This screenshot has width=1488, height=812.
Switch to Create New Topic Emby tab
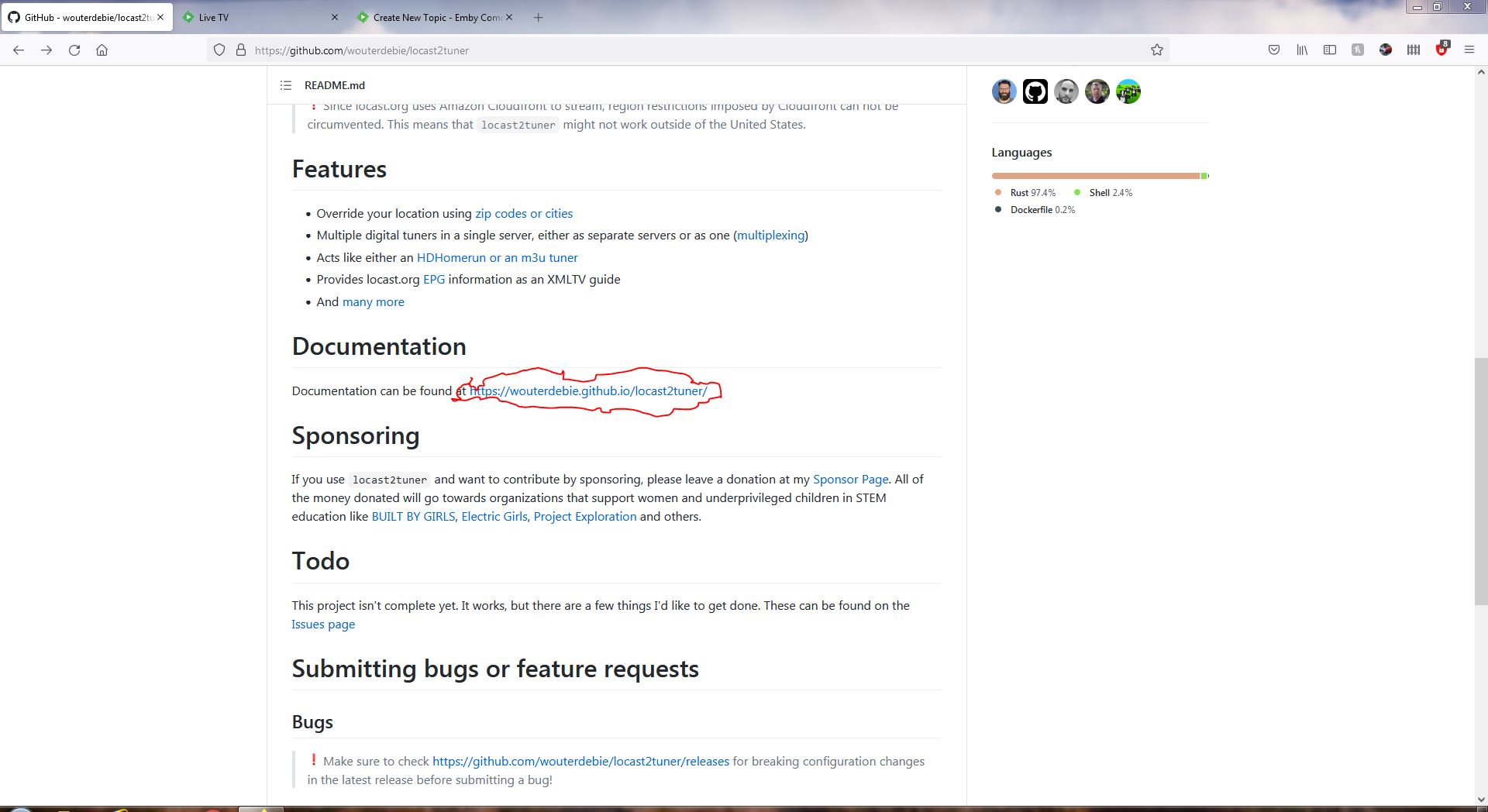(435, 17)
